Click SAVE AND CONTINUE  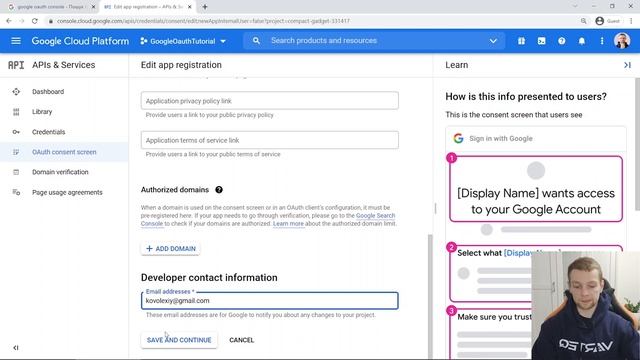click(179, 340)
